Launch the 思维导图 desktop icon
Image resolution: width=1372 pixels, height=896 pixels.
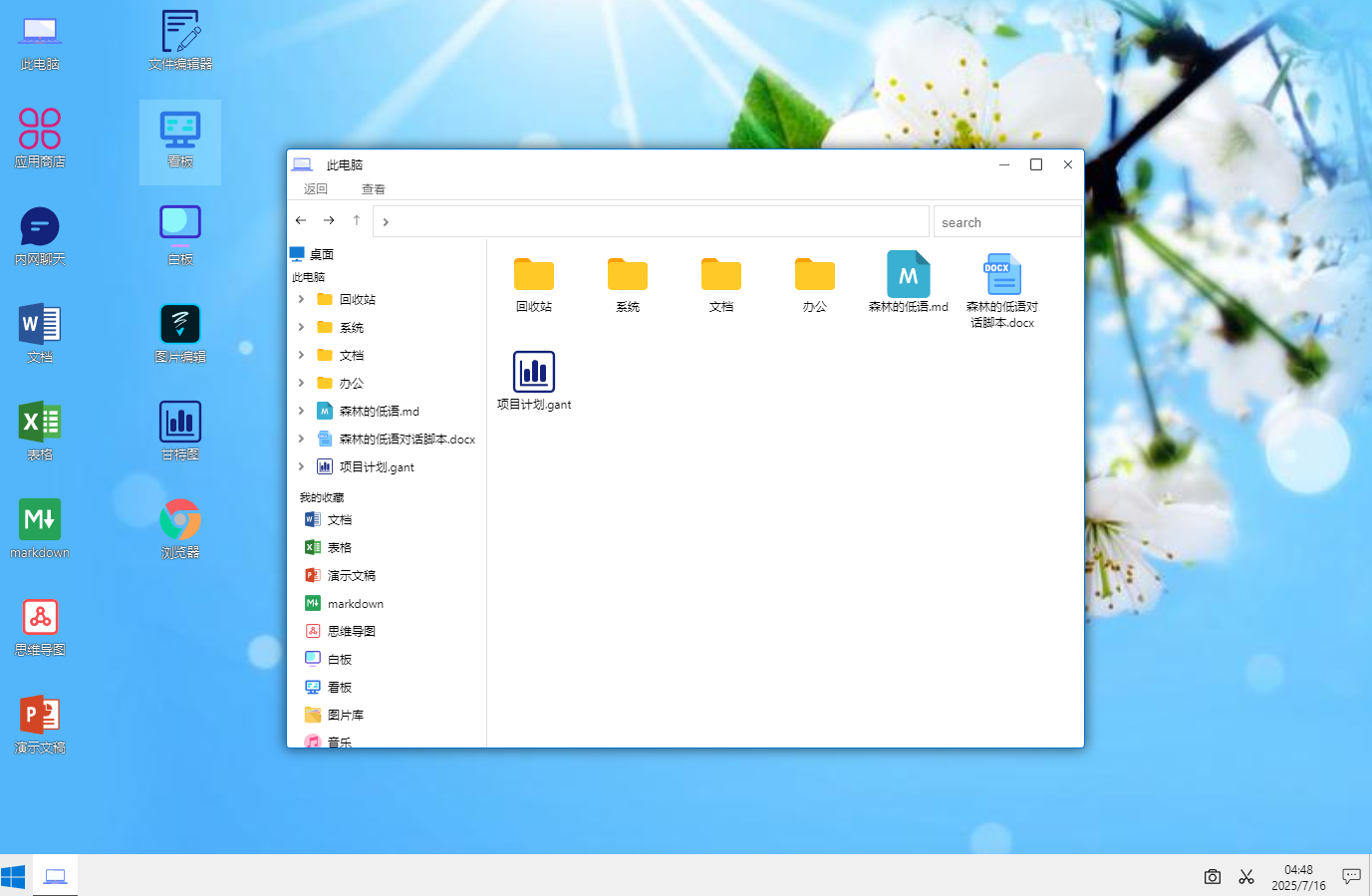40,627
